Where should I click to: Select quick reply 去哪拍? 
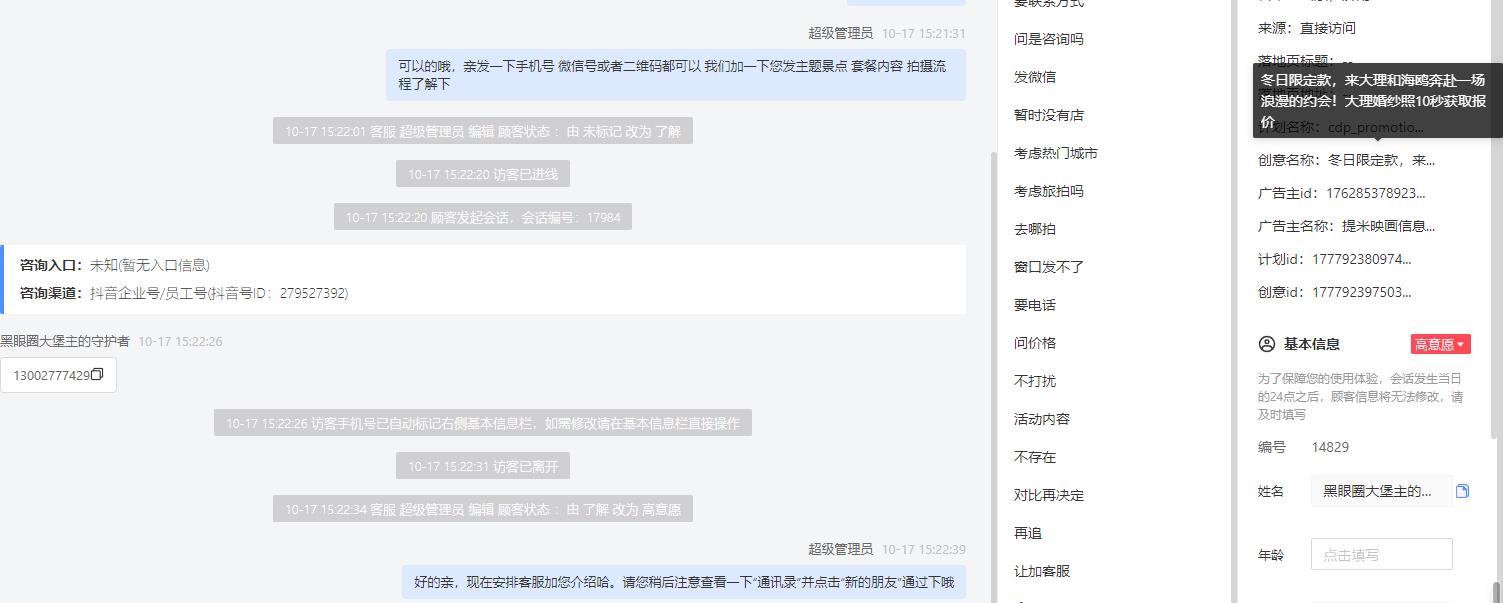click(1034, 229)
